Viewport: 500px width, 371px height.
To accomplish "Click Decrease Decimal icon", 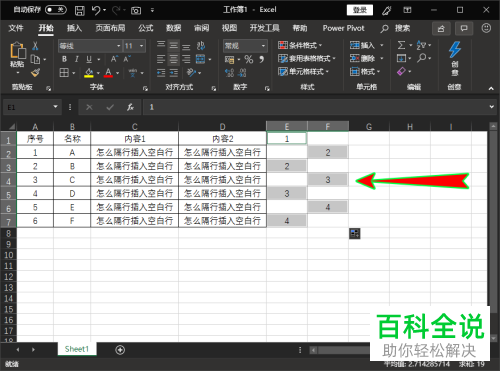I will click(x=243, y=73).
